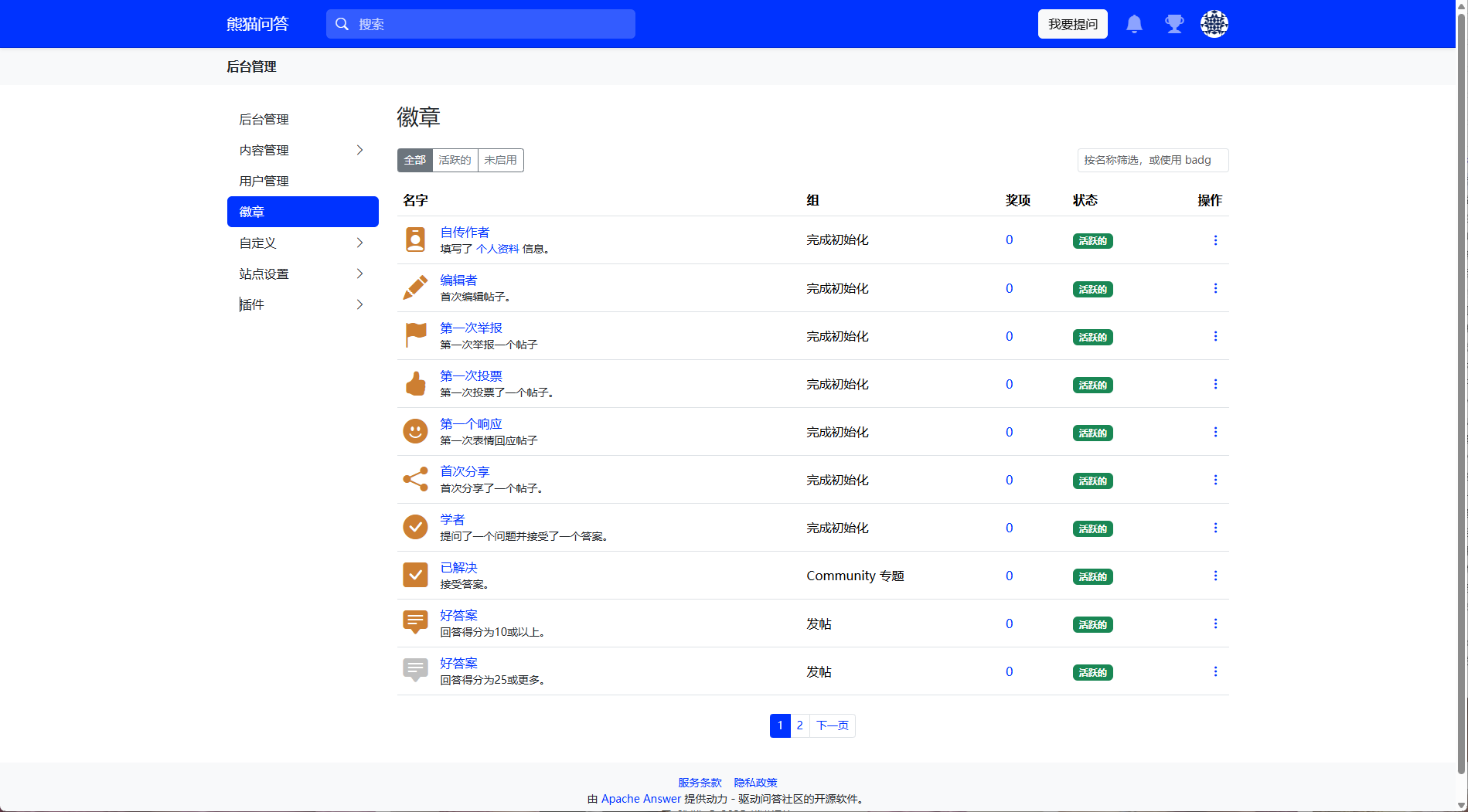Viewport: 1468px width, 812px height.
Task: Open actions menu for 回答得分为10 row
Action: coord(1215,623)
